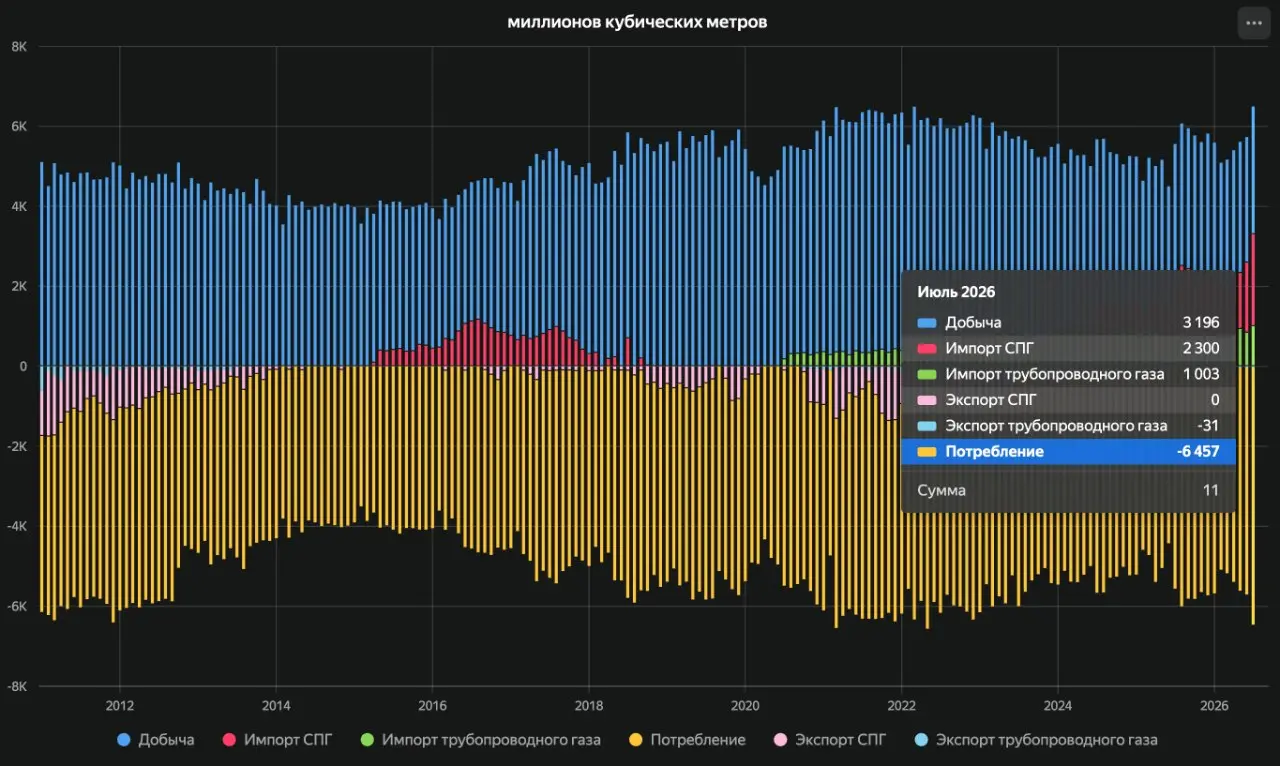
Task: Hide Импорт трубопроводного газа in the legend
Action: point(480,740)
